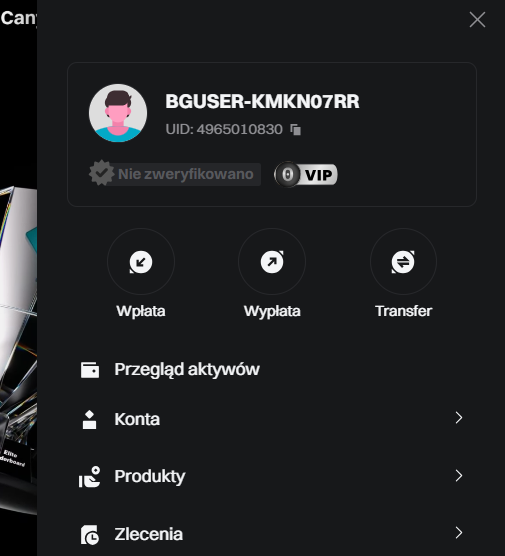Screen dimensions: 505x556
Task: Click the Wypłata withdrawal arrow icon
Action: pos(272,262)
